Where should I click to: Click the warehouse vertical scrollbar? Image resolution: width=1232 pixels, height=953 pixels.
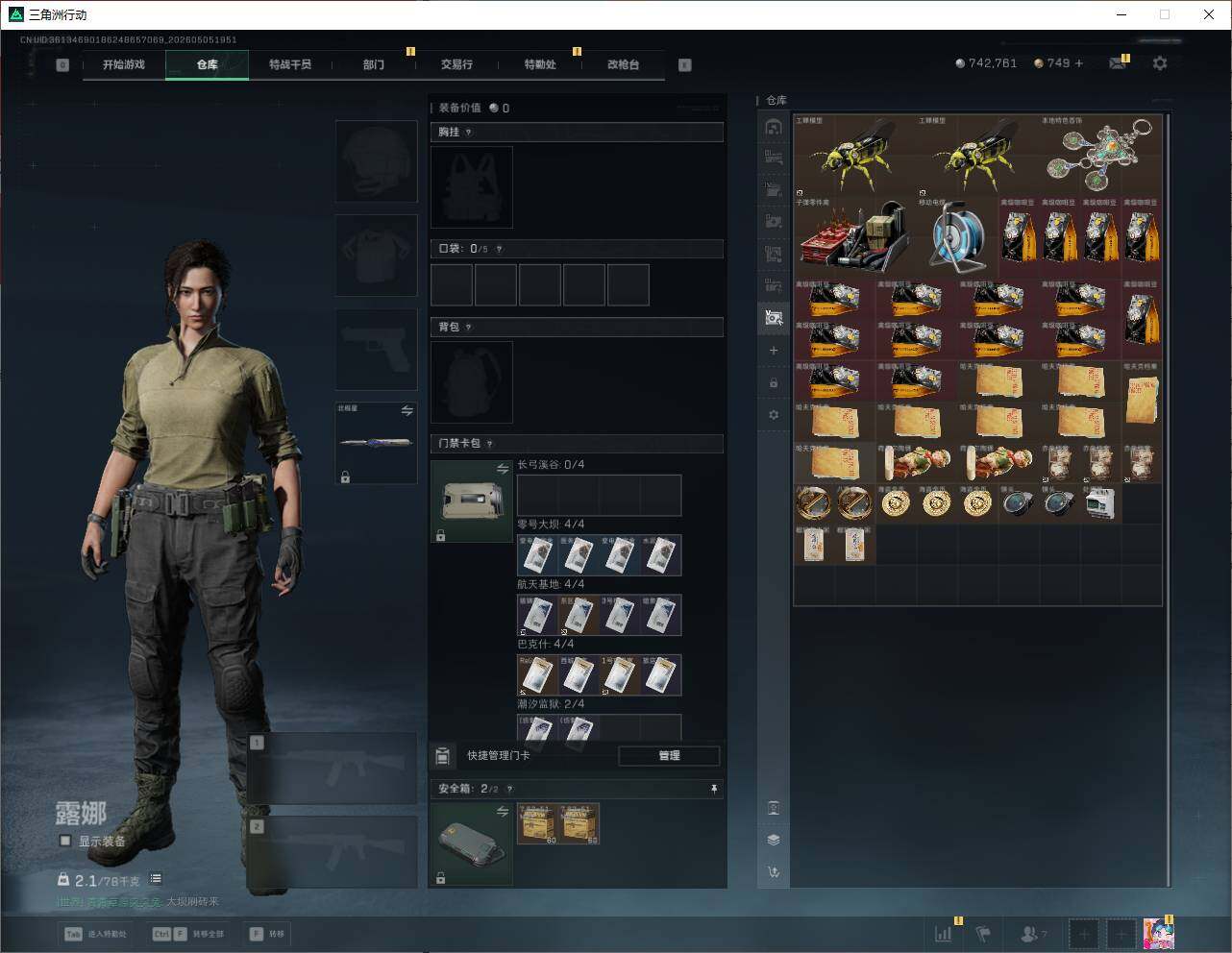[x=1169, y=500]
